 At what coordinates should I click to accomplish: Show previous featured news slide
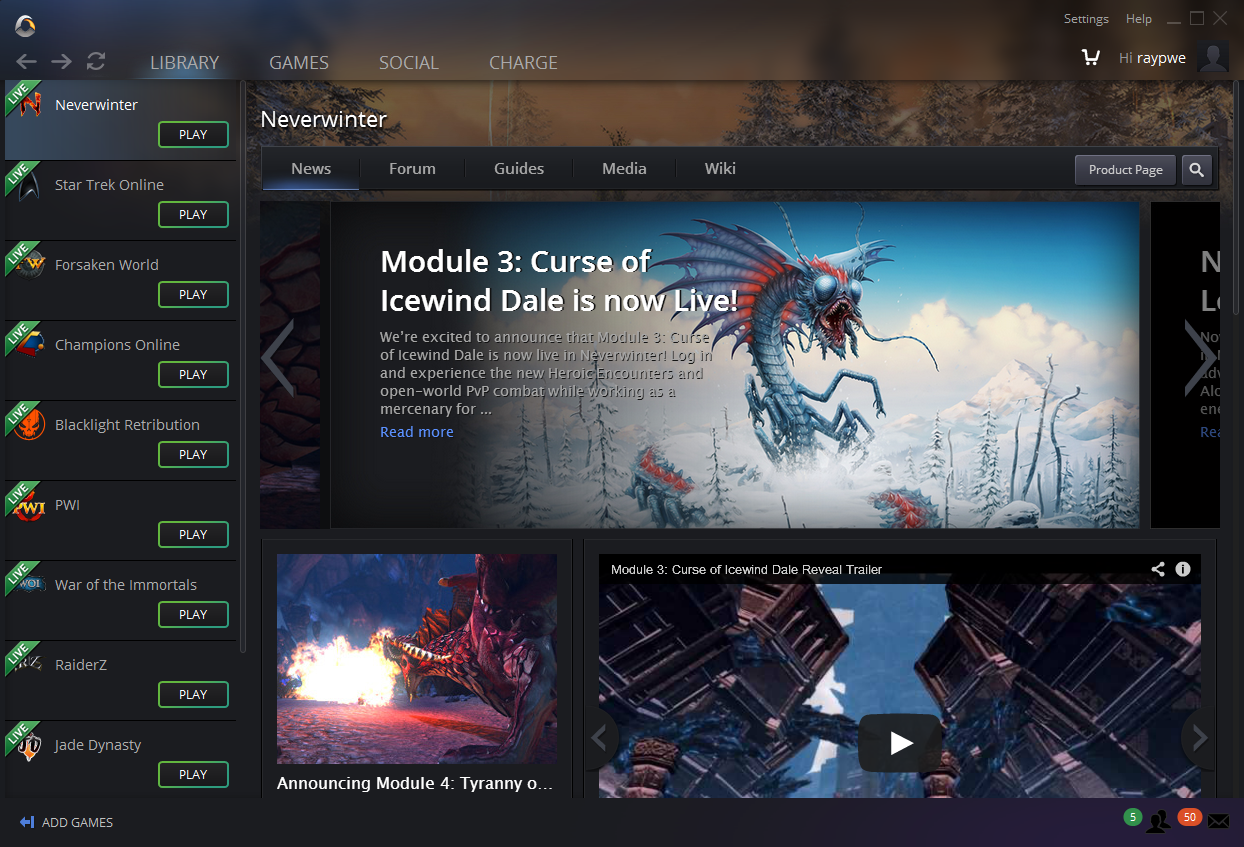tap(278, 358)
